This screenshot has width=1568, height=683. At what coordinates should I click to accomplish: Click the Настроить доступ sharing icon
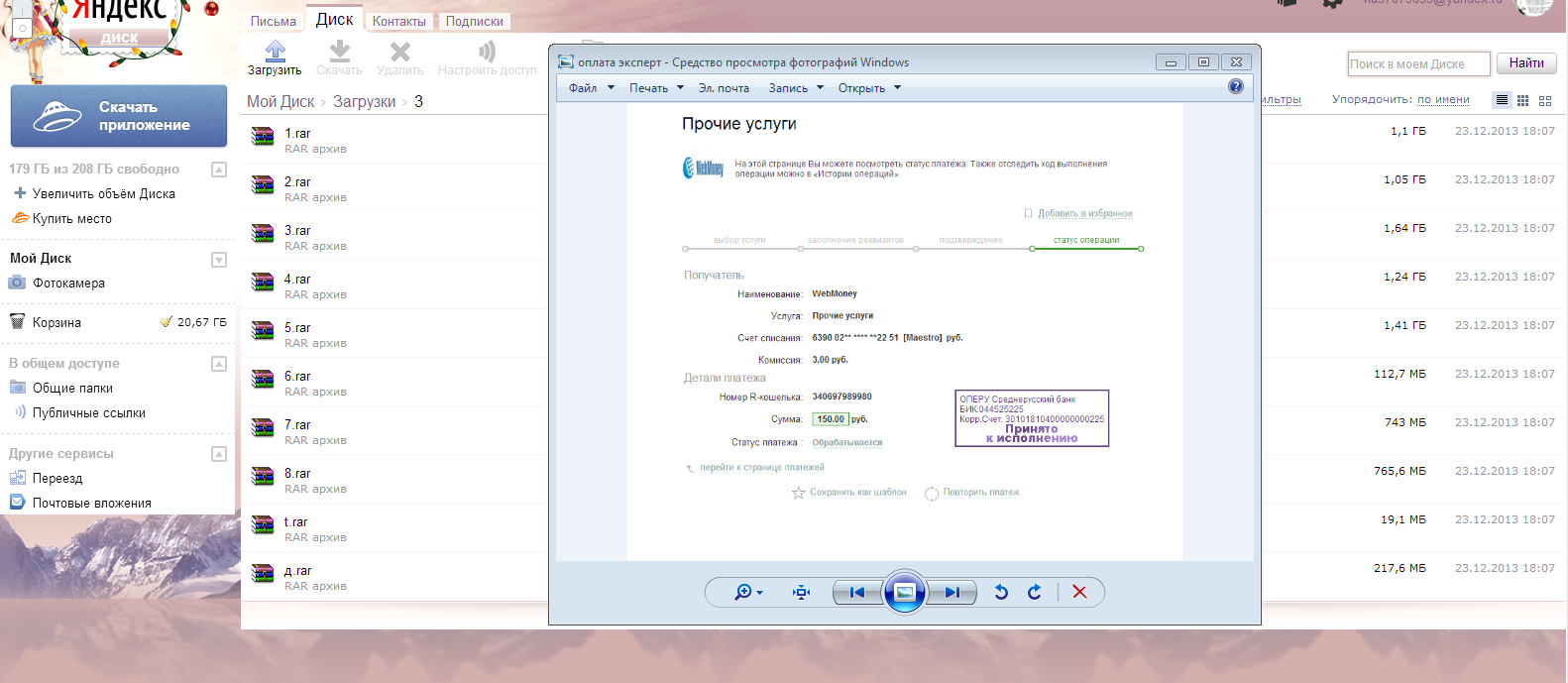487,52
